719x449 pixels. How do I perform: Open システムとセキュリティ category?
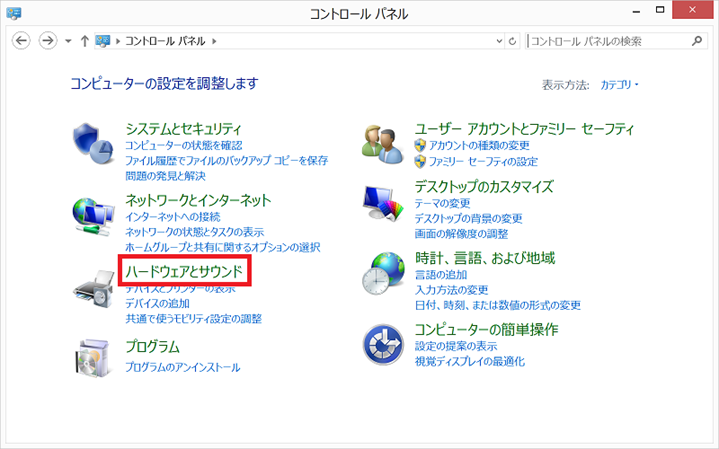[183, 129]
